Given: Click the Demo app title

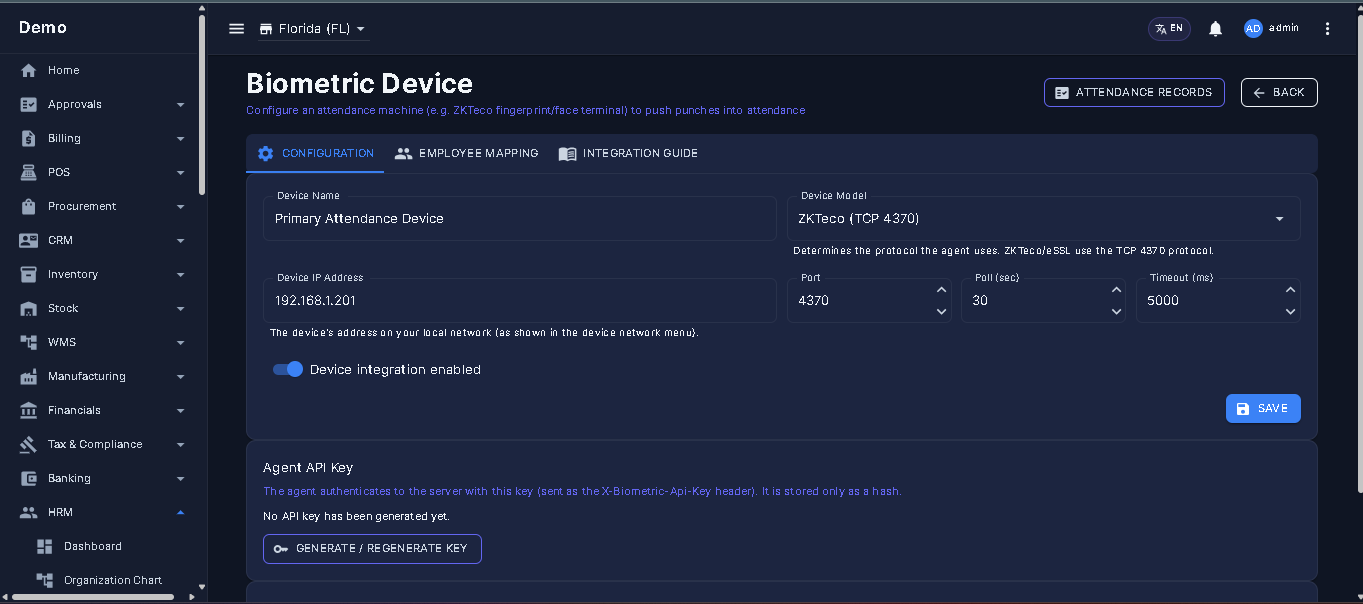Looking at the screenshot, I should (x=43, y=27).
